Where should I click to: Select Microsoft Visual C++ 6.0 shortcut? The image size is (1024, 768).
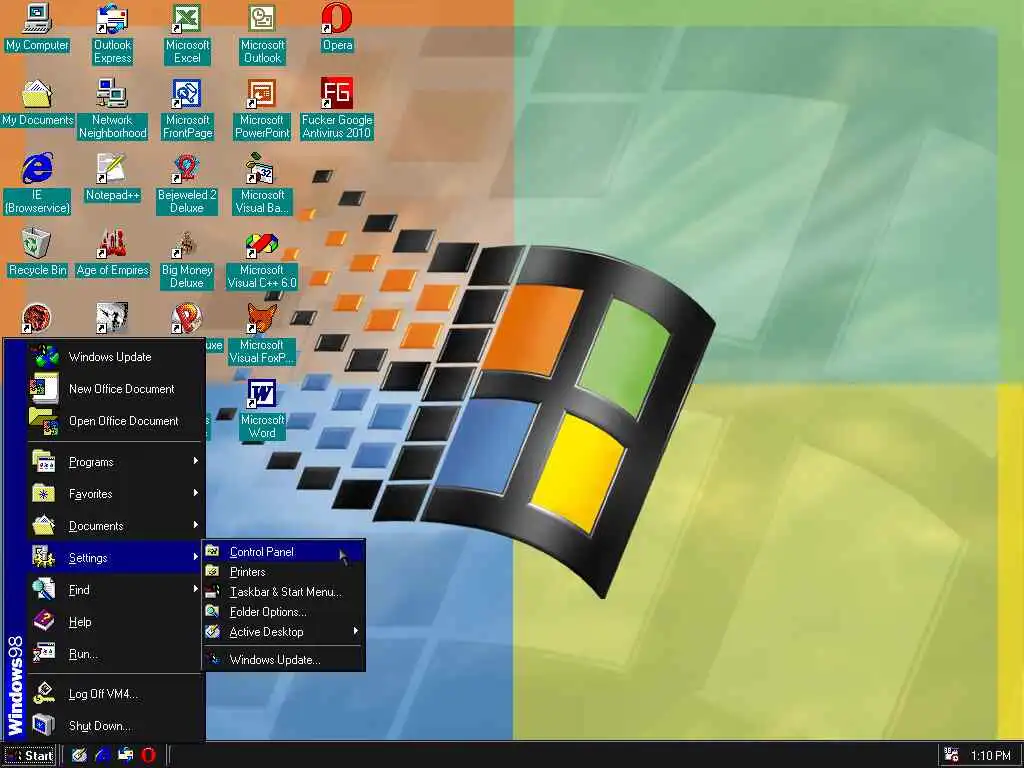tap(262, 259)
